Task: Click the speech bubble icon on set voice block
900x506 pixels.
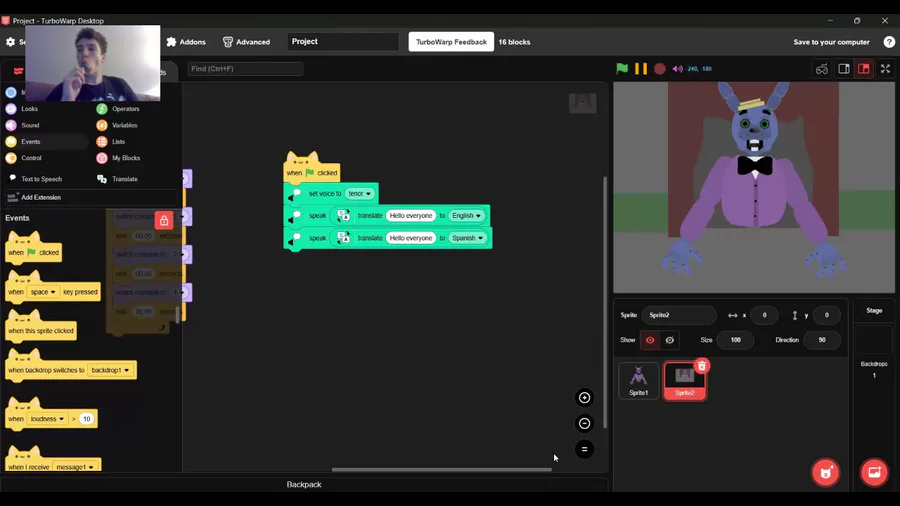Action: 295,194
